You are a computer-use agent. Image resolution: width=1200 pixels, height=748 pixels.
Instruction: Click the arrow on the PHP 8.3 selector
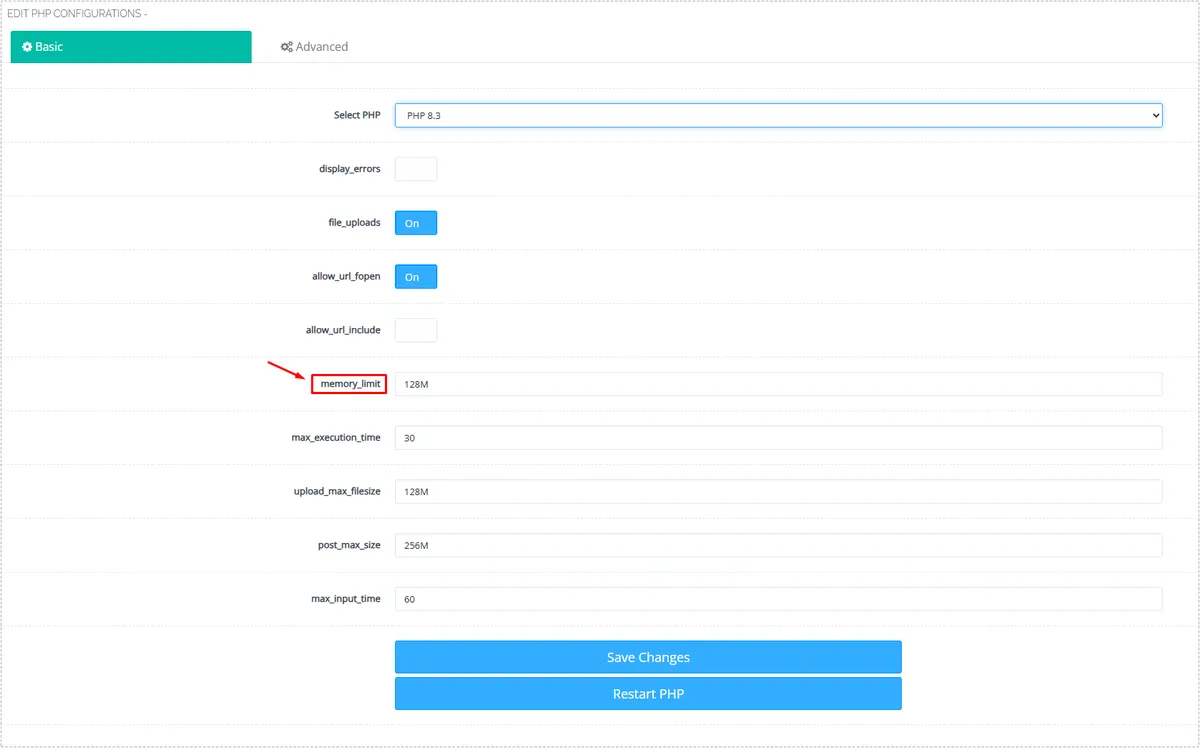point(1155,116)
